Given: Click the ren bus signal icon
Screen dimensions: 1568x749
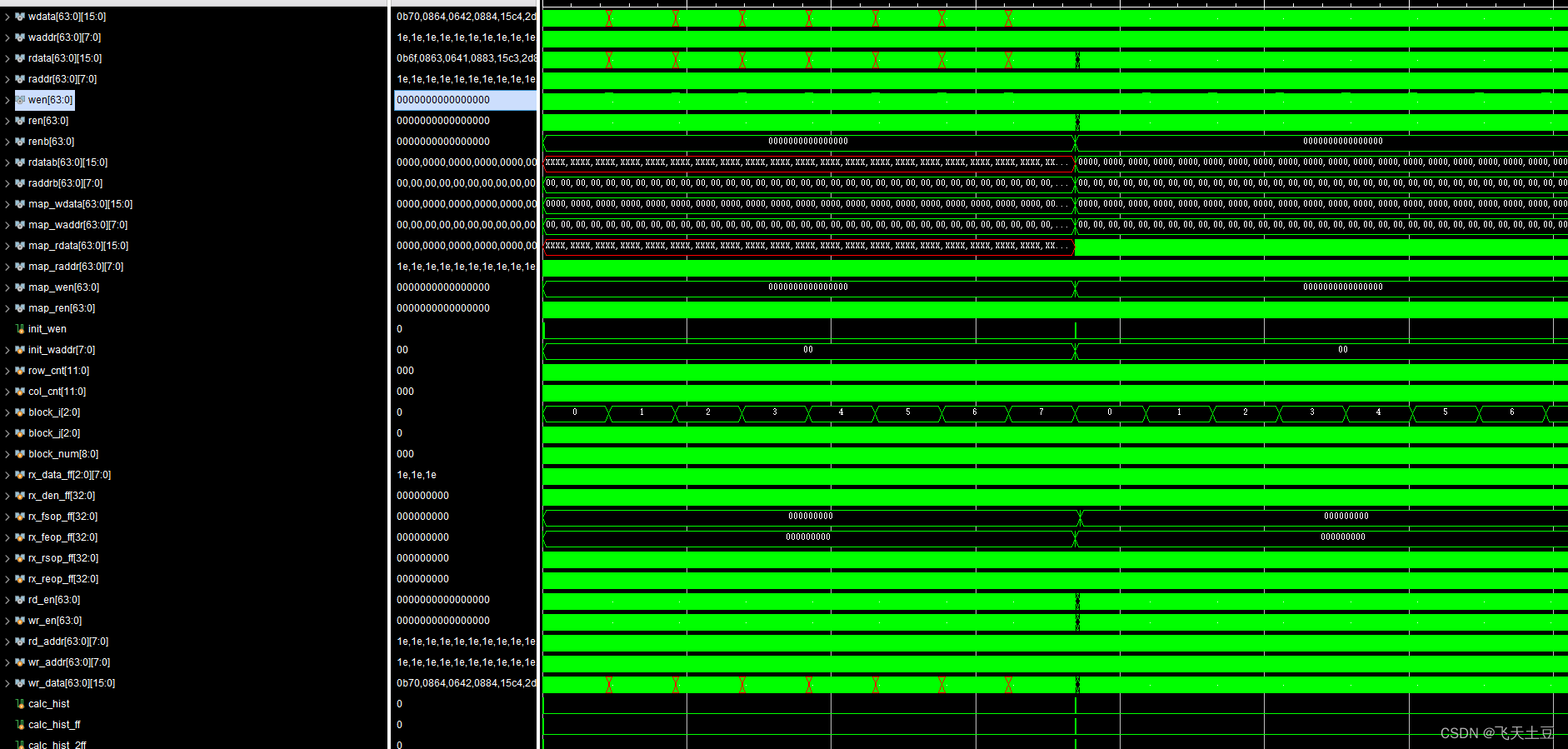Looking at the screenshot, I should click(x=20, y=121).
